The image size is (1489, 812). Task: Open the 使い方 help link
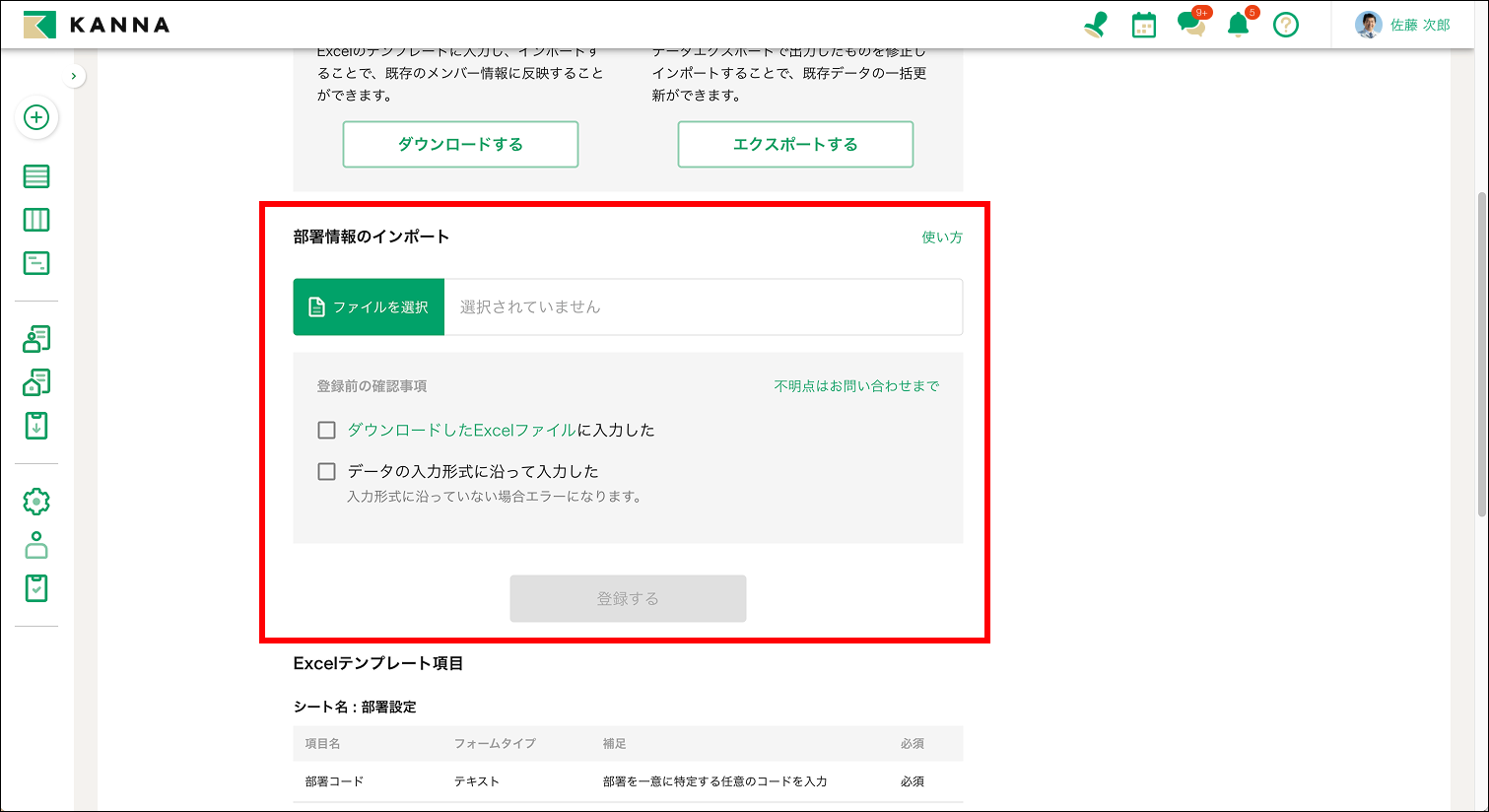tap(940, 237)
